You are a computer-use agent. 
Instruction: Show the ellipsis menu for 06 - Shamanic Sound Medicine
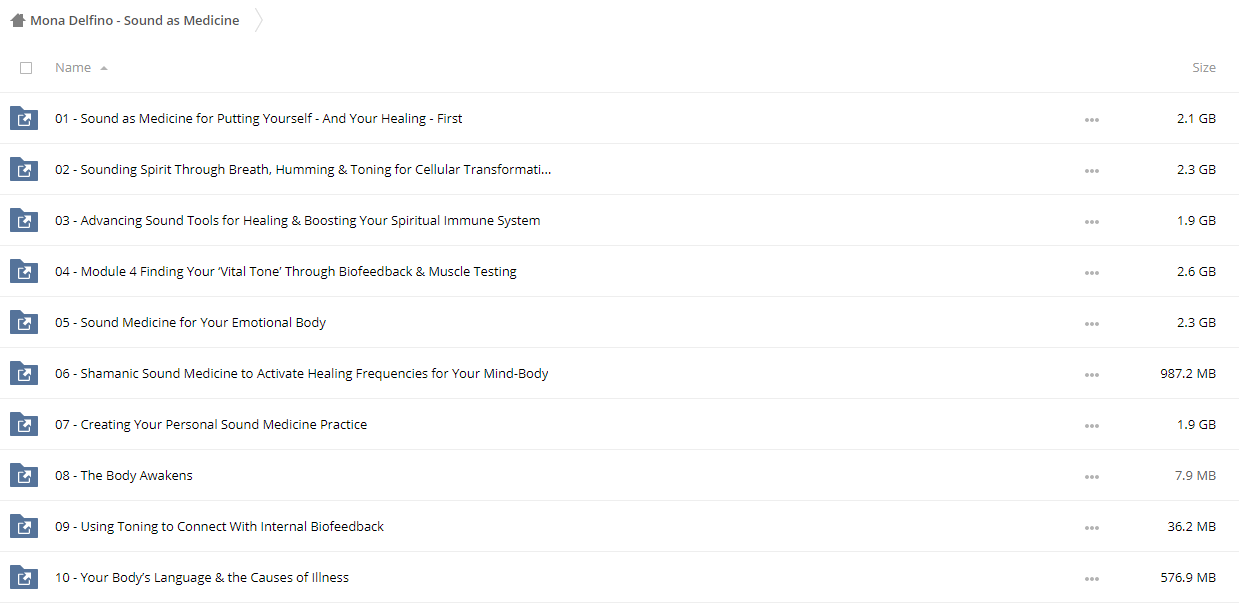point(1091,375)
